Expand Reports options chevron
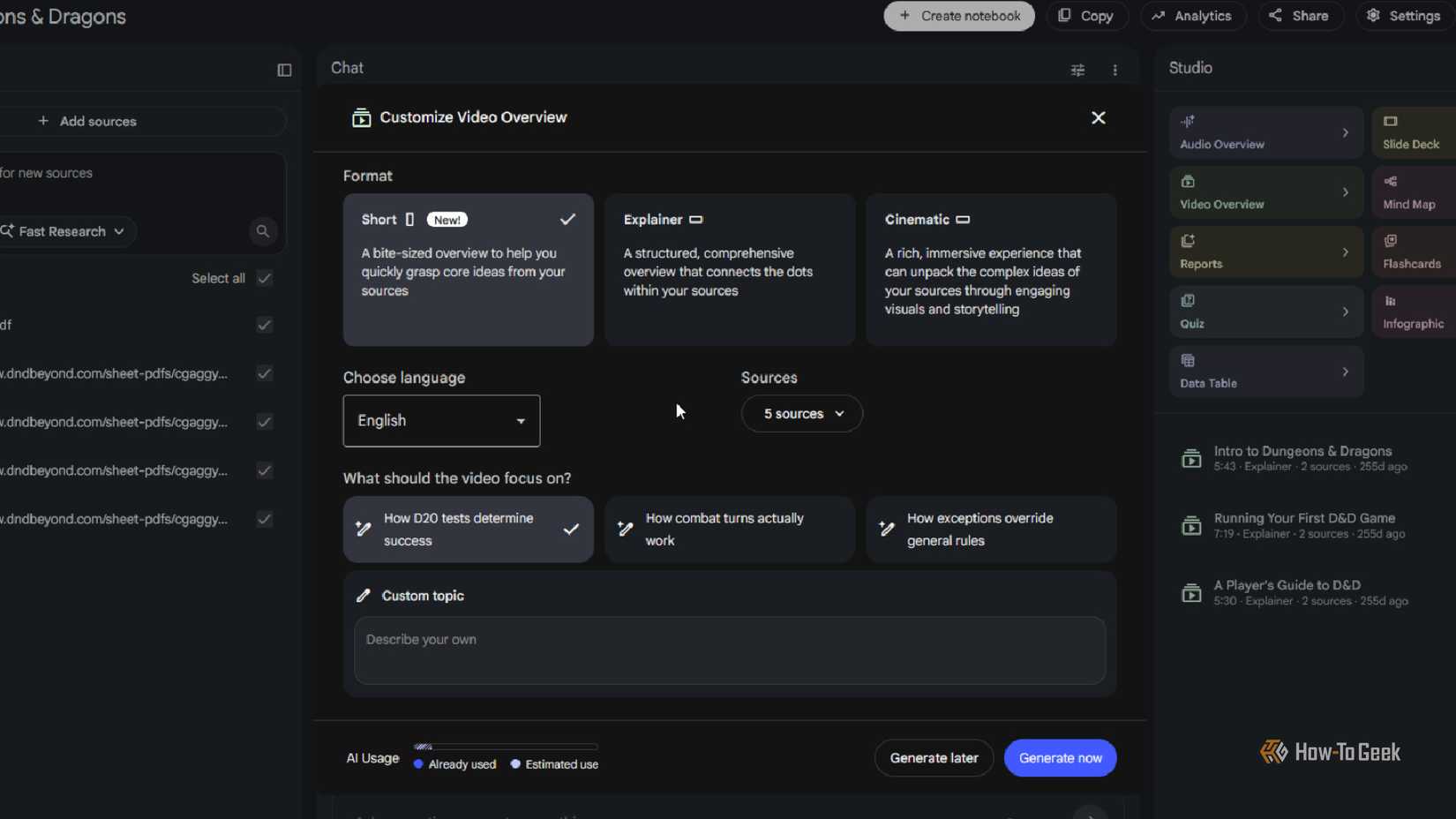This screenshot has width=1456, height=819. (x=1345, y=252)
